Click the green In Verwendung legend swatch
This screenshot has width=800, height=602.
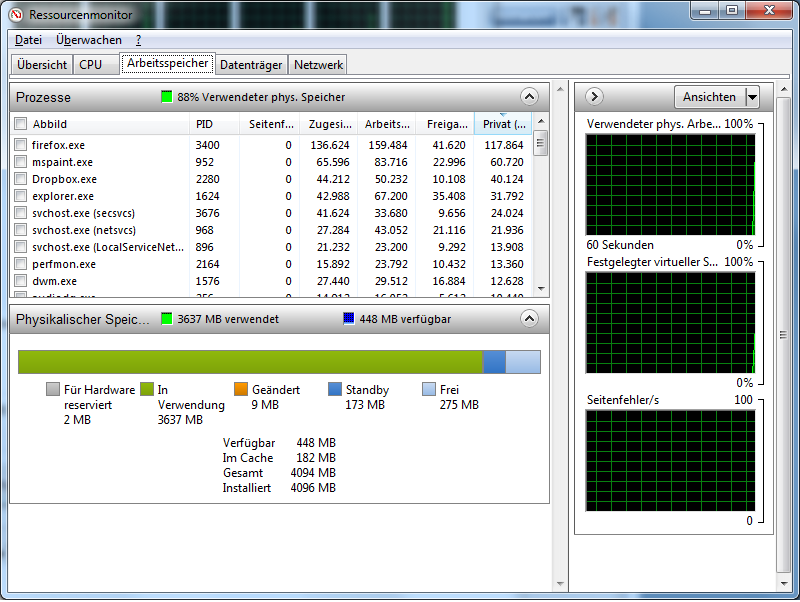pos(147,389)
